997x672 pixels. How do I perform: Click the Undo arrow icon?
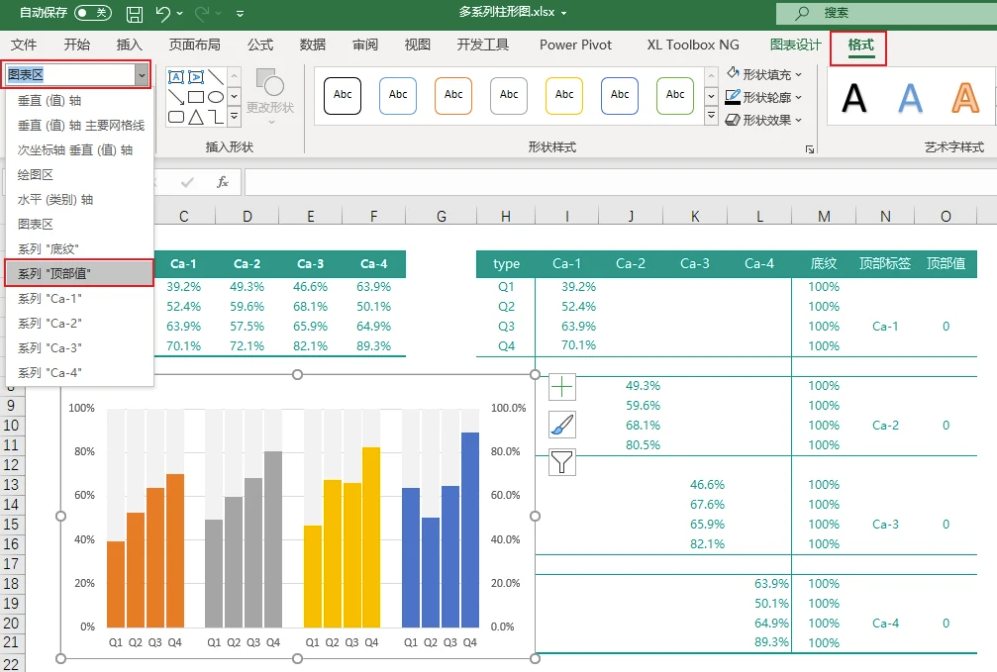click(x=163, y=14)
